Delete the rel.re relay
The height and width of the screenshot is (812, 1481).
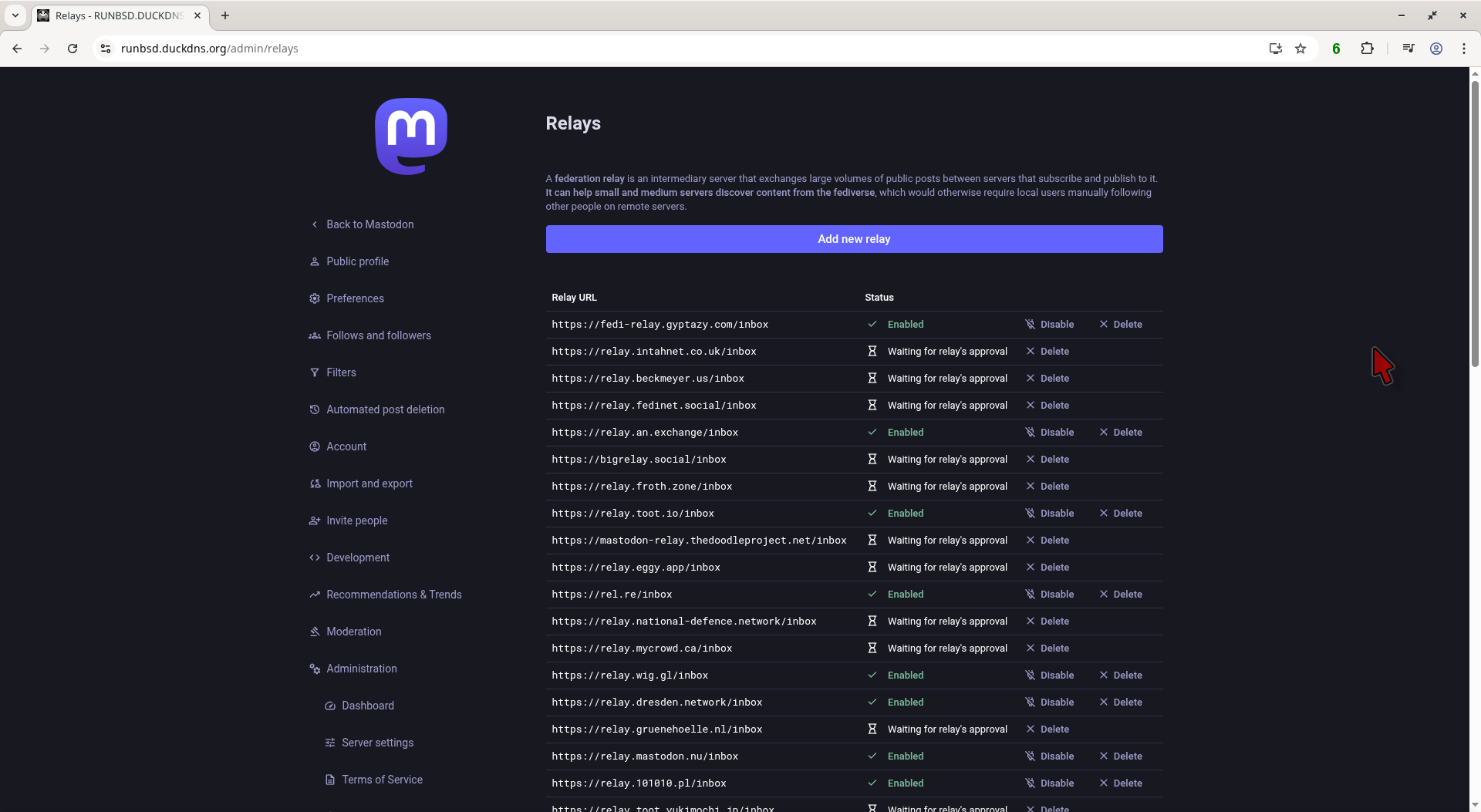1121,595
